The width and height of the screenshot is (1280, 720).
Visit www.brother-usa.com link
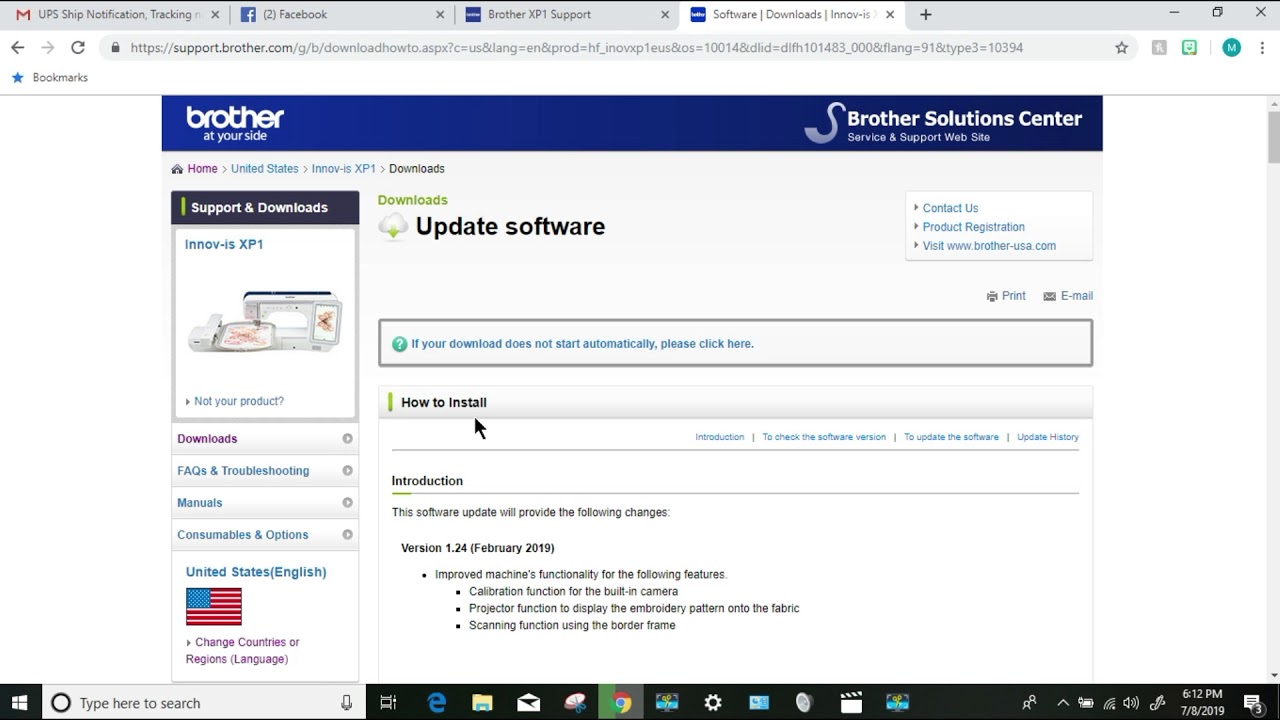click(x=989, y=246)
